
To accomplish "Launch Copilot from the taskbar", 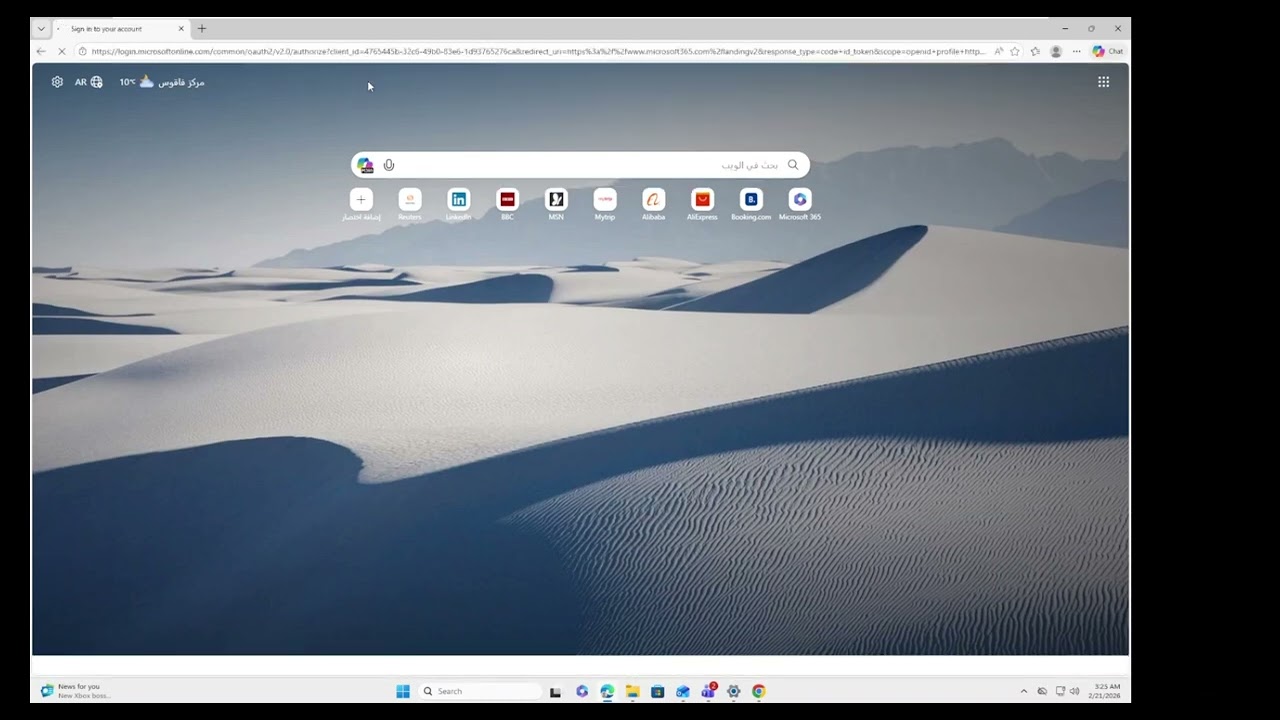I will coord(582,691).
